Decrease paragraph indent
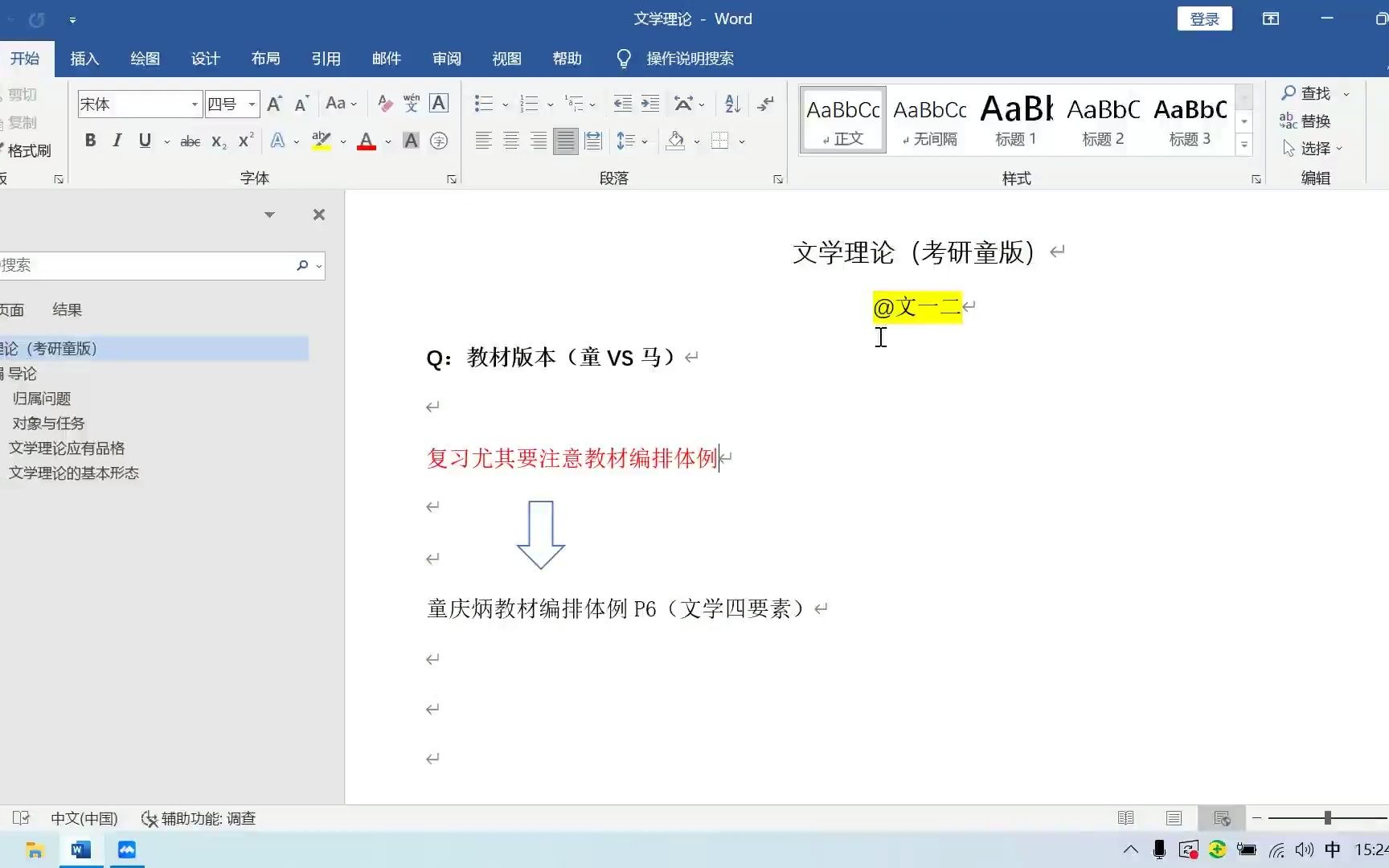The image size is (1389, 868). [623, 103]
